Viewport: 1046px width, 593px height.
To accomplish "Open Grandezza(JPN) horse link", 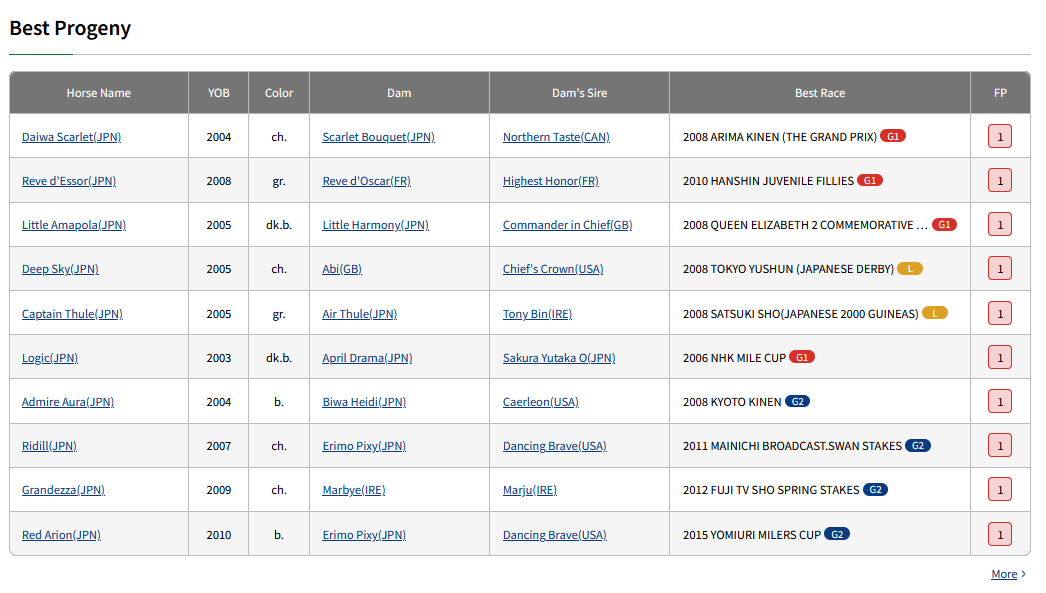I will pos(63,490).
